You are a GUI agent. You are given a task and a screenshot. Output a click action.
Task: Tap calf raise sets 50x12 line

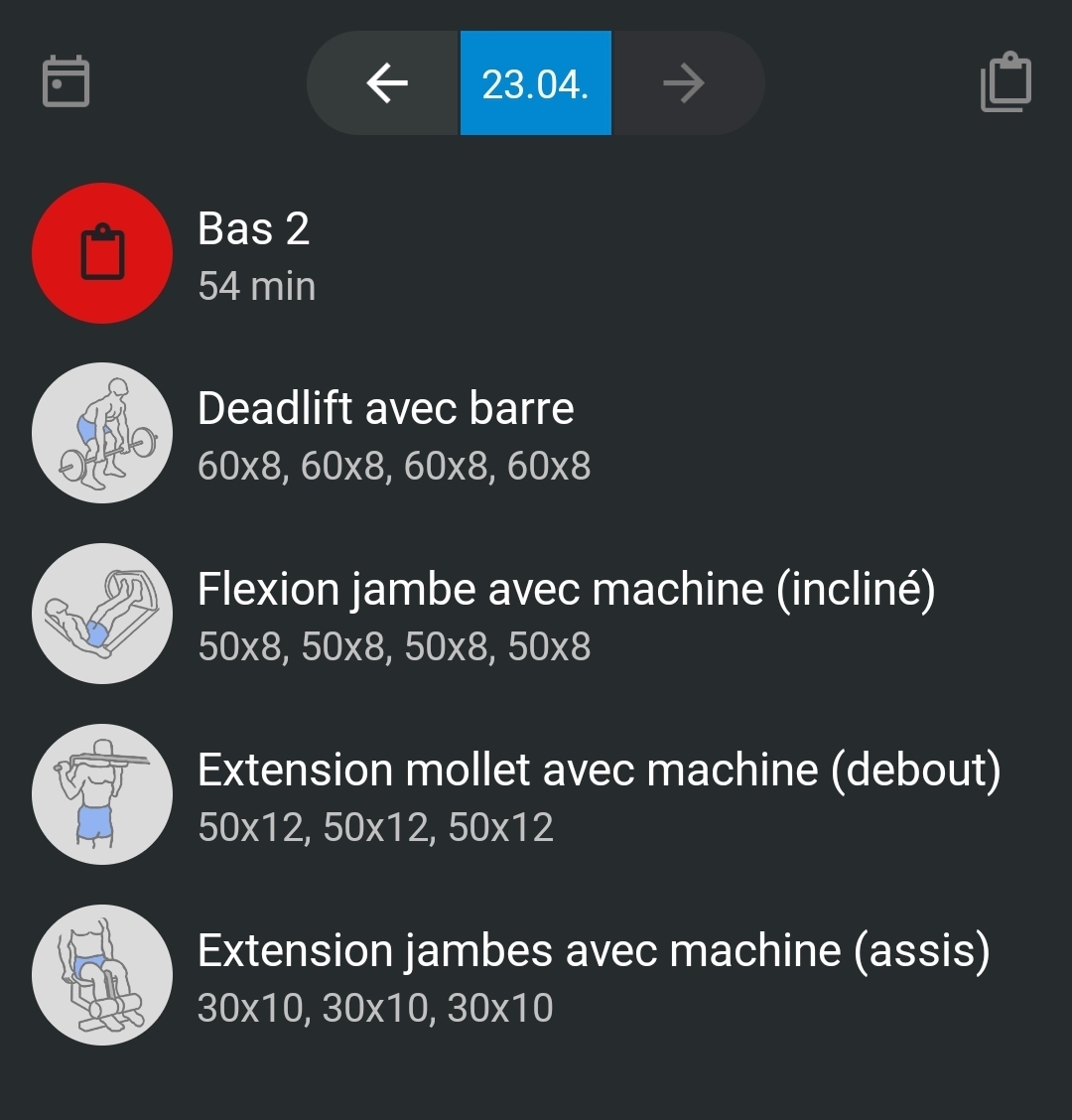375,827
